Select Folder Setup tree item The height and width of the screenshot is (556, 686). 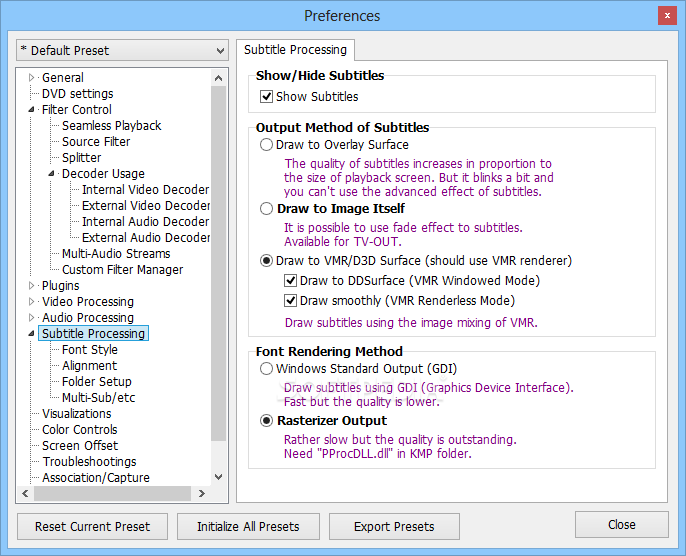97,381
